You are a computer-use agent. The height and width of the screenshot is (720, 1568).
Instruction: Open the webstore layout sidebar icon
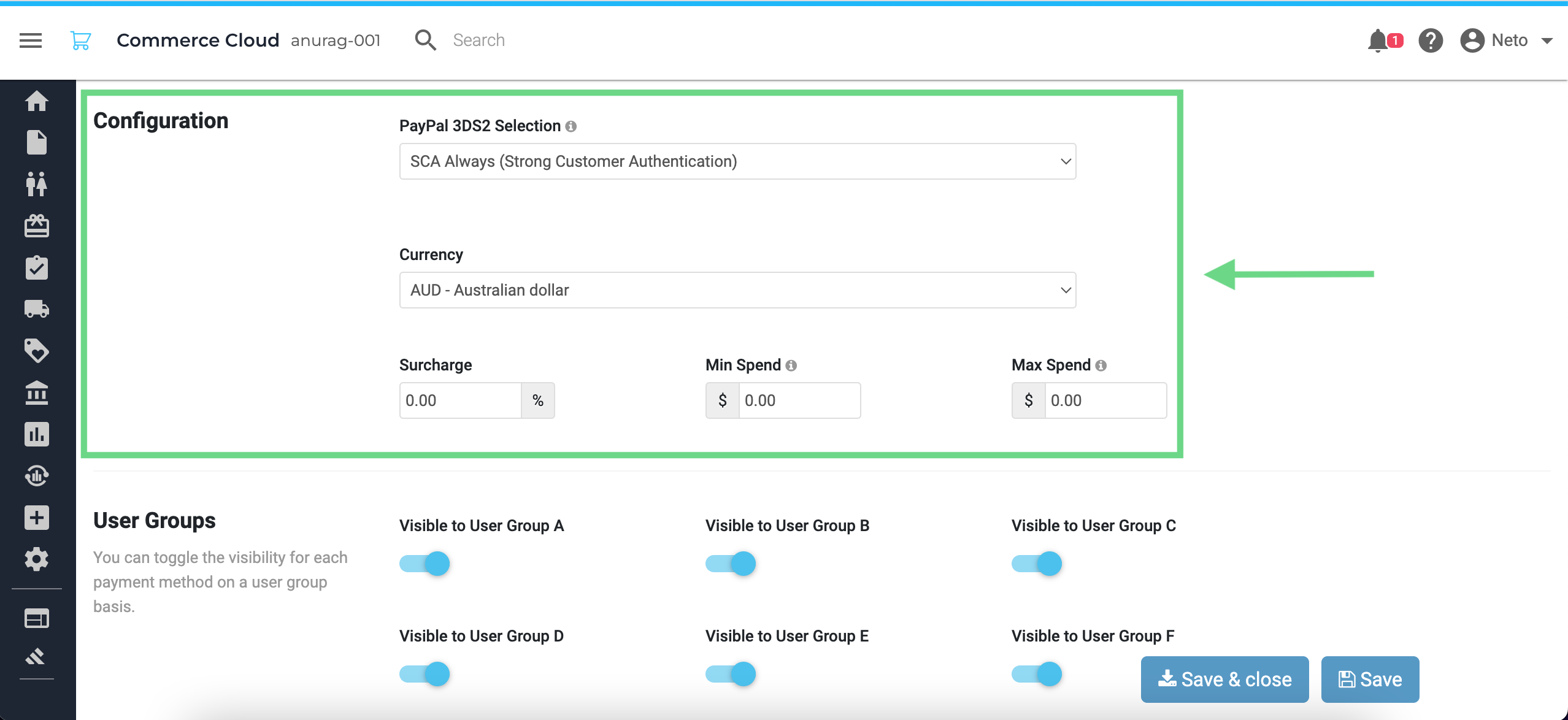click(x=37, y=619)
